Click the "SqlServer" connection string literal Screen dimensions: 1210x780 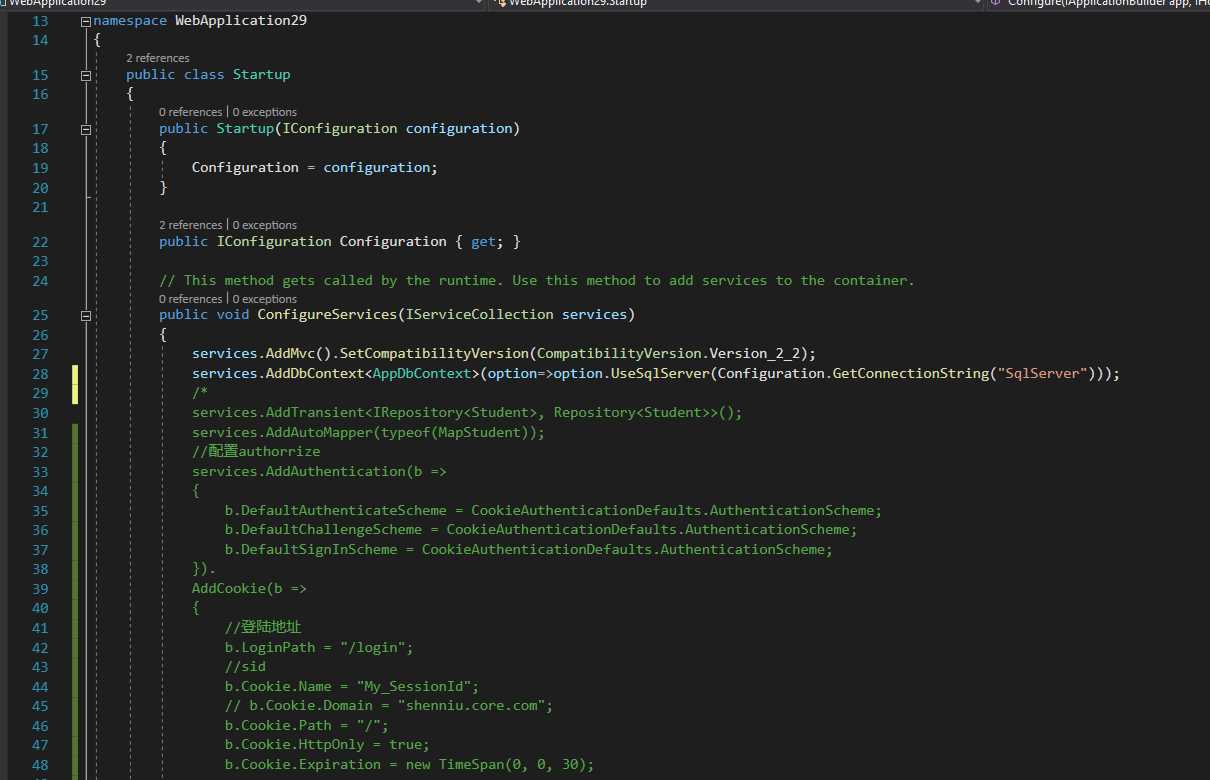[x=1044, y=374]
